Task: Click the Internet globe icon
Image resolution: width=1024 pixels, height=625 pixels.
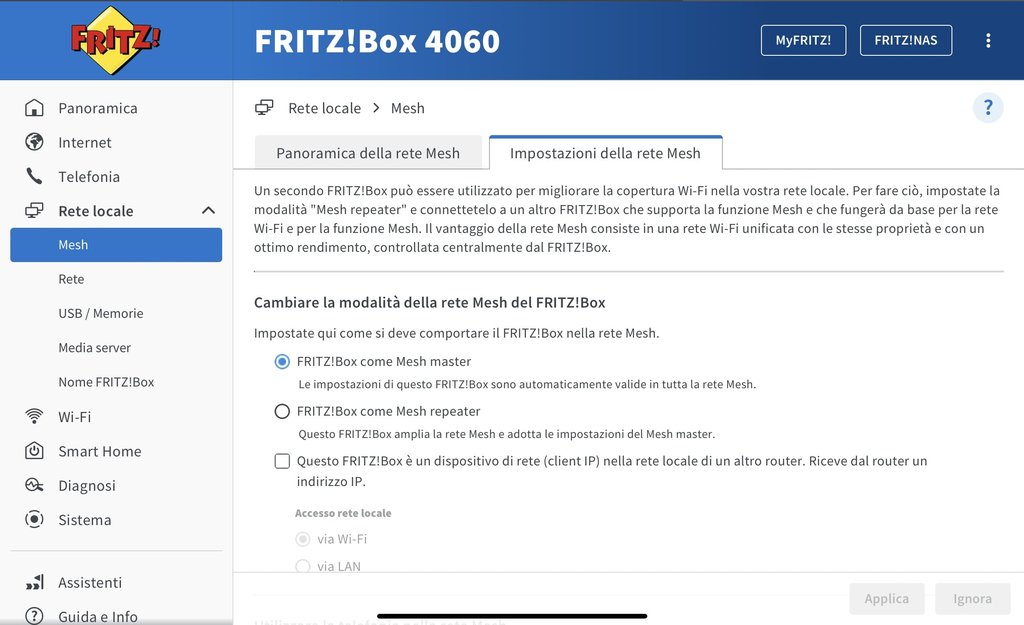Action: (x=35, y=142)
